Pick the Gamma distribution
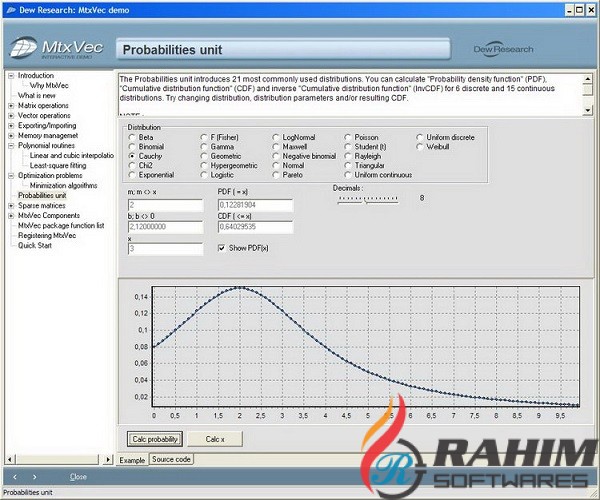 [x=217, y=147]
